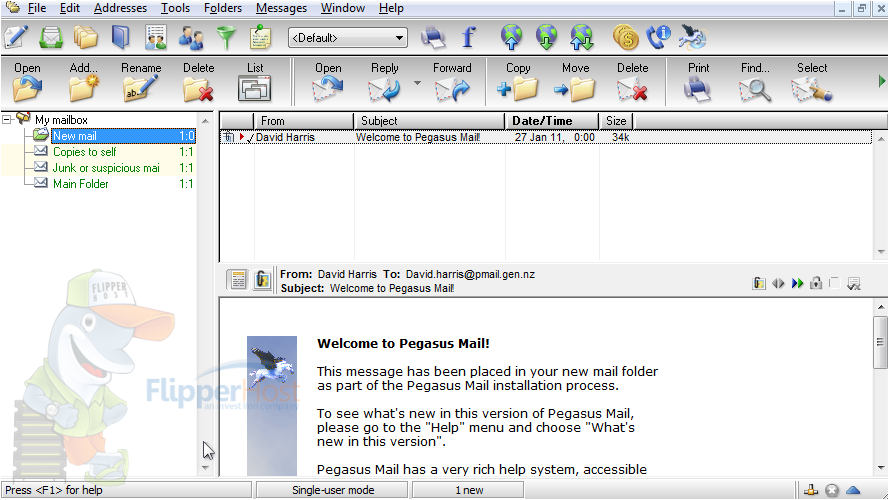Click the green double-arrow next message icon
This screenshot has height=500, width=889.
click(x=797, y=283)
